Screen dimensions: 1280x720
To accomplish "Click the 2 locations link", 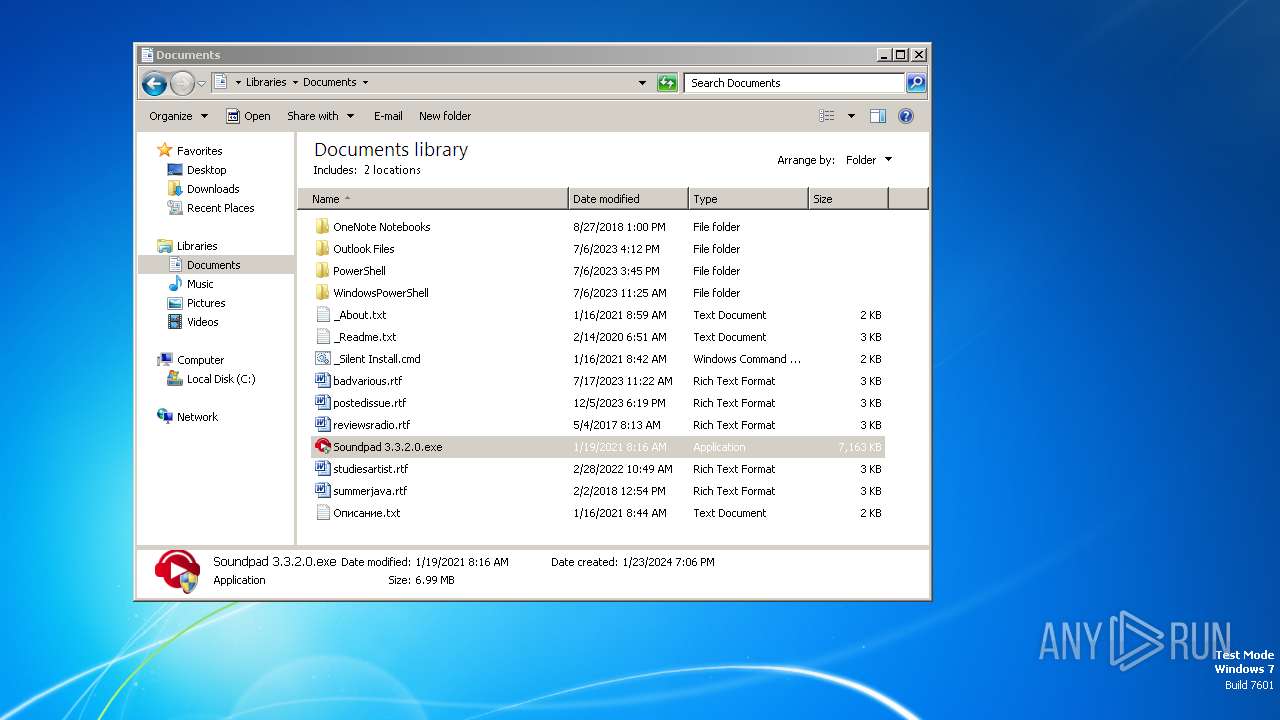I will point(392,170).
